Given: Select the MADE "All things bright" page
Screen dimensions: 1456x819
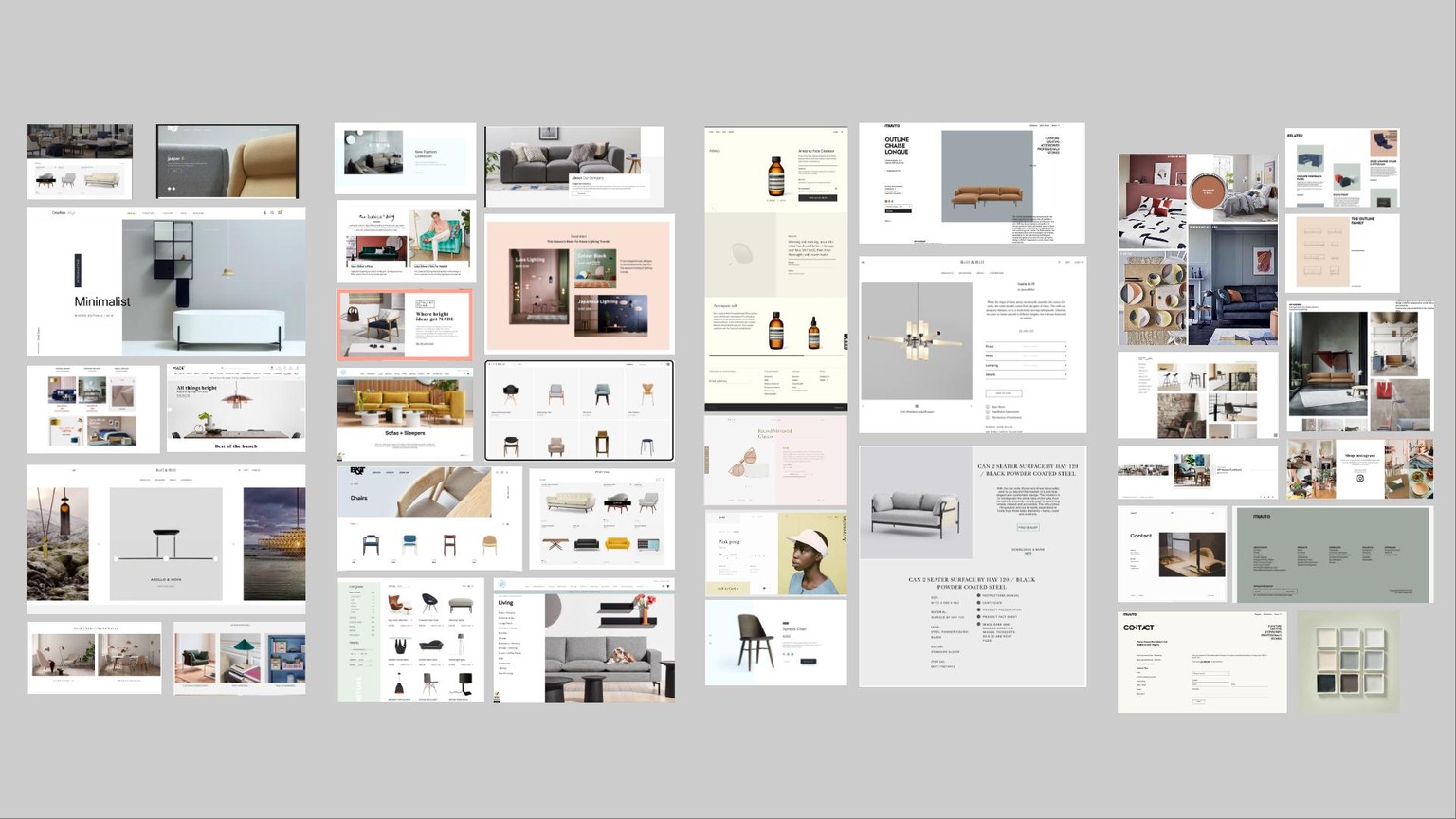Looking at the screenshot, I should (236, 409).
